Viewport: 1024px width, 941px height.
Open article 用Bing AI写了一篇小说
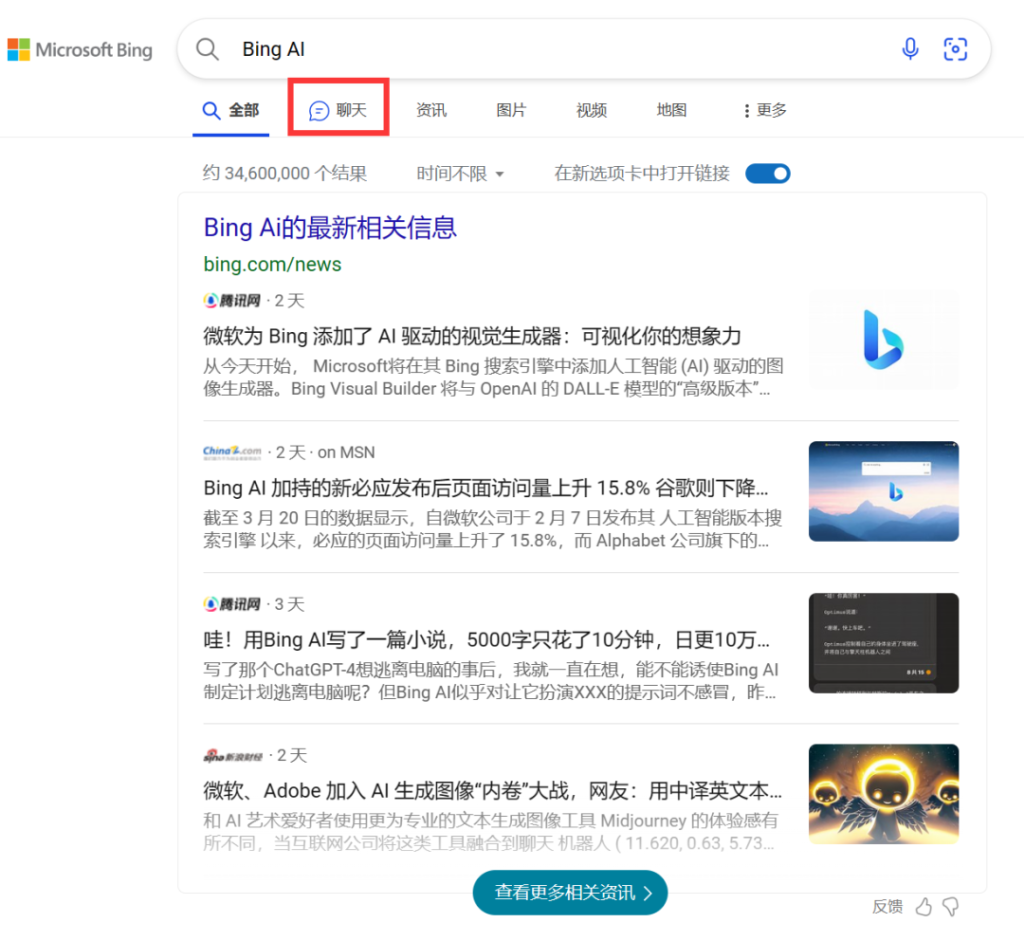click(x=486, y=639)
